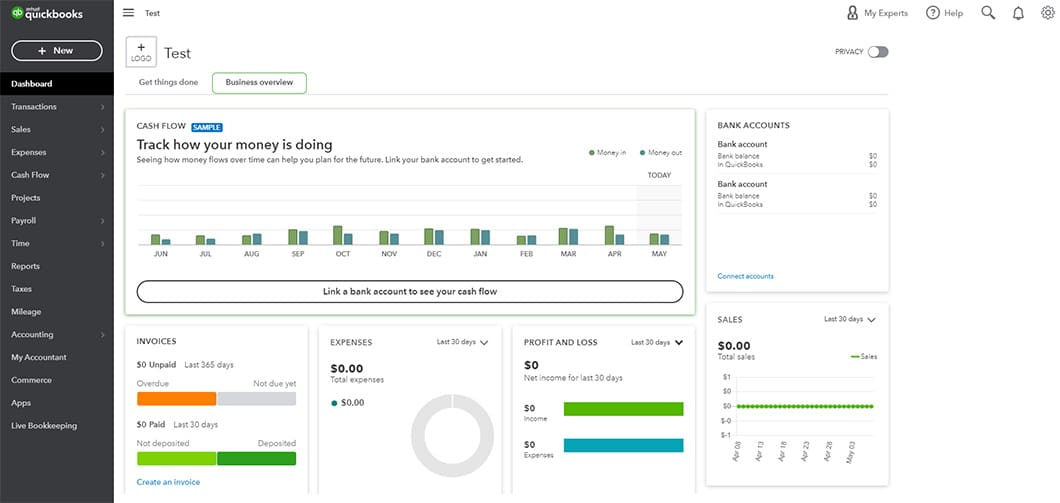Click the orange Overdue bar
1060x503 pixels.
176,399
